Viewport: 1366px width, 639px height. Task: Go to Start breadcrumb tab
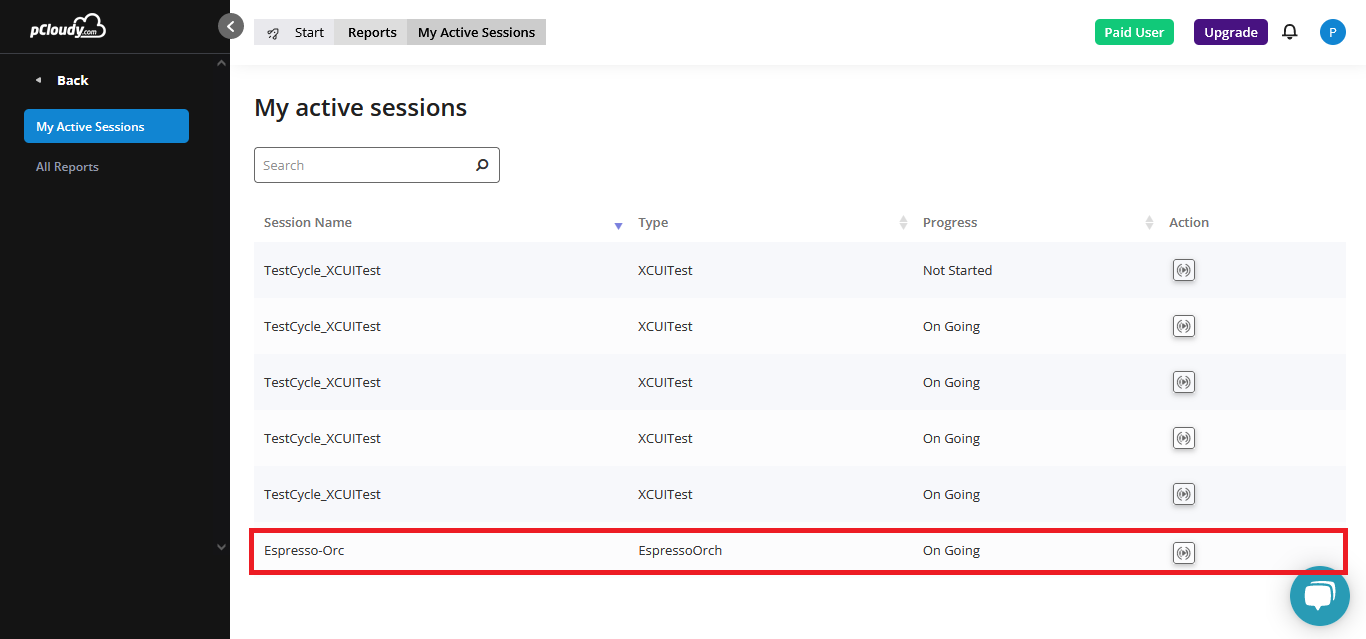296,32
